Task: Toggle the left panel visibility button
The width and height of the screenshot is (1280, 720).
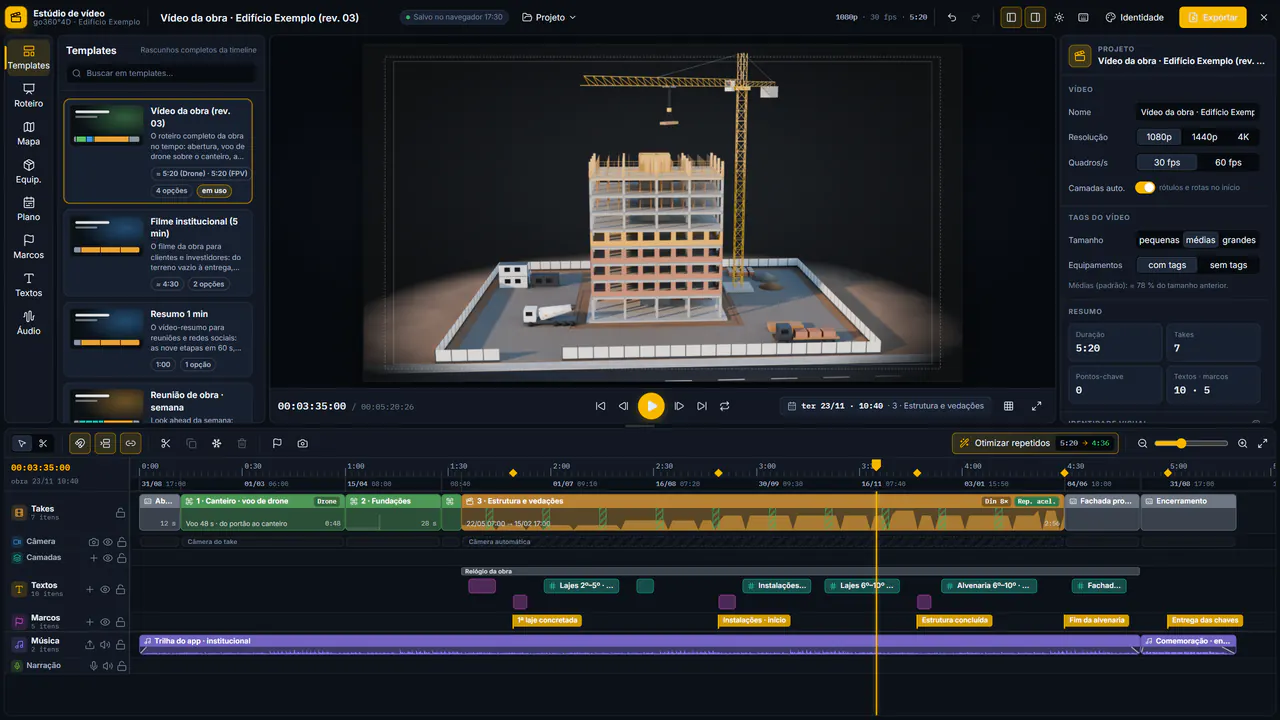Action: point(1011,17)
